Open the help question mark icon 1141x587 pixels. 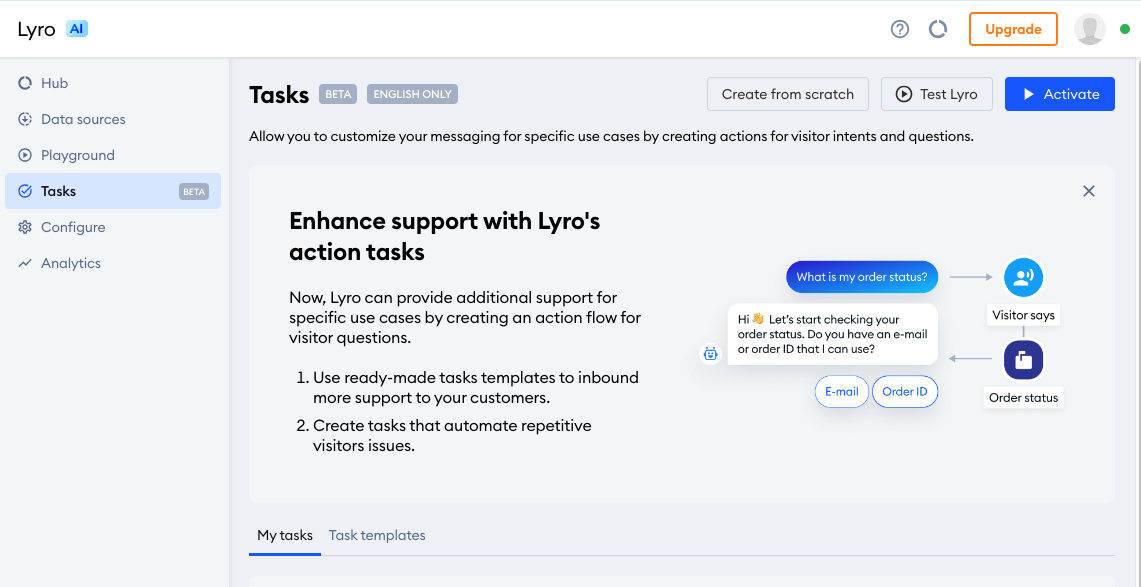tap(900, 29)
